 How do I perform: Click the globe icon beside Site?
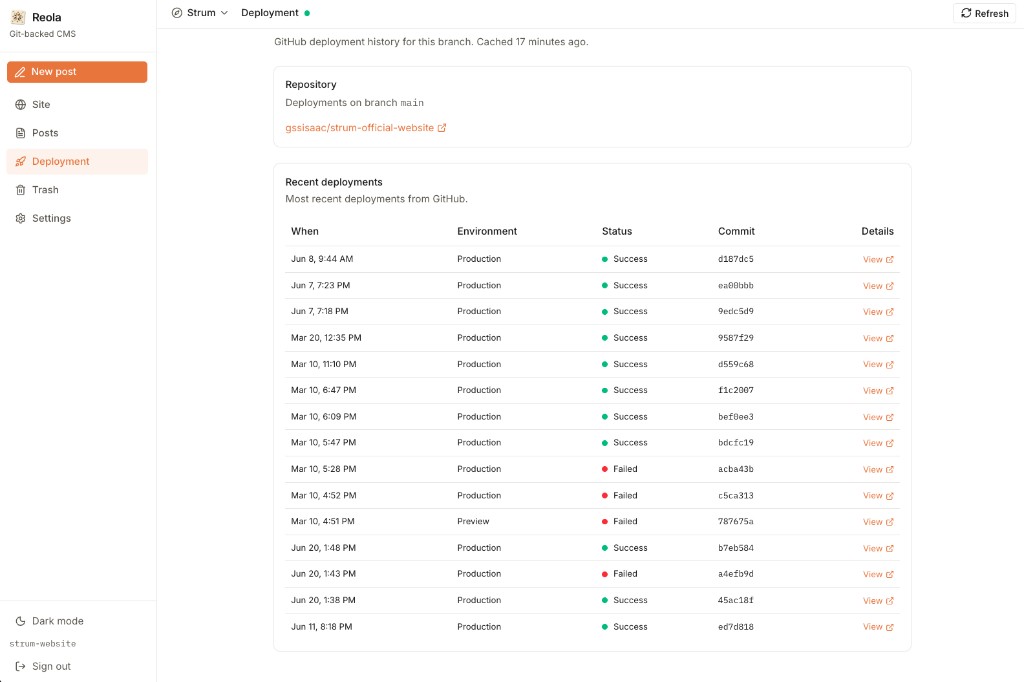20,105
